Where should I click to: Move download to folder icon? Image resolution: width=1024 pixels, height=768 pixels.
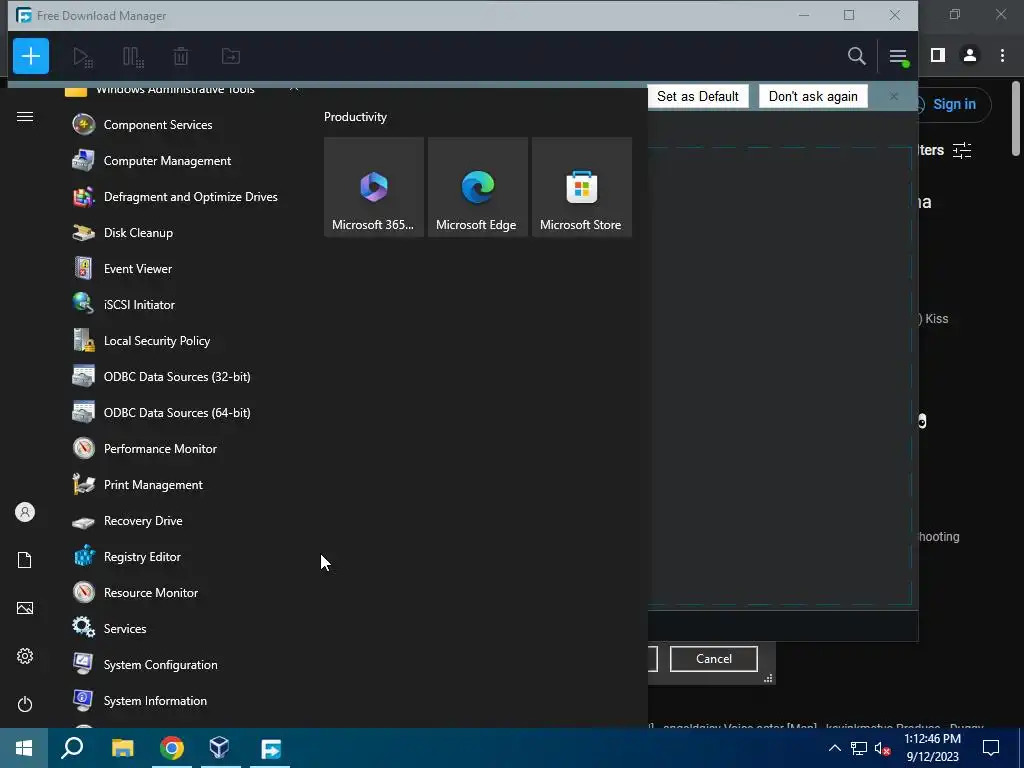click(231, 57)
